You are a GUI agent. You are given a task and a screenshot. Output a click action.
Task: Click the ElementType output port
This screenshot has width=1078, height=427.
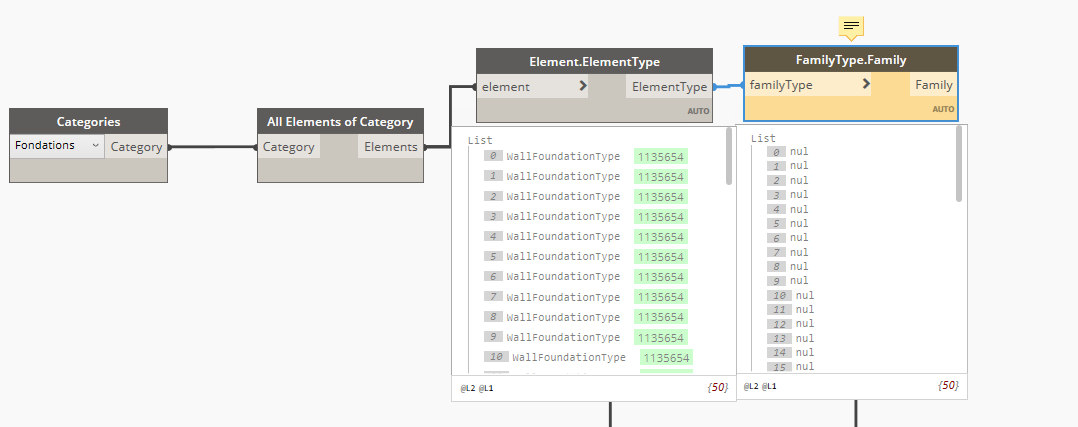(x=669, y=87)
